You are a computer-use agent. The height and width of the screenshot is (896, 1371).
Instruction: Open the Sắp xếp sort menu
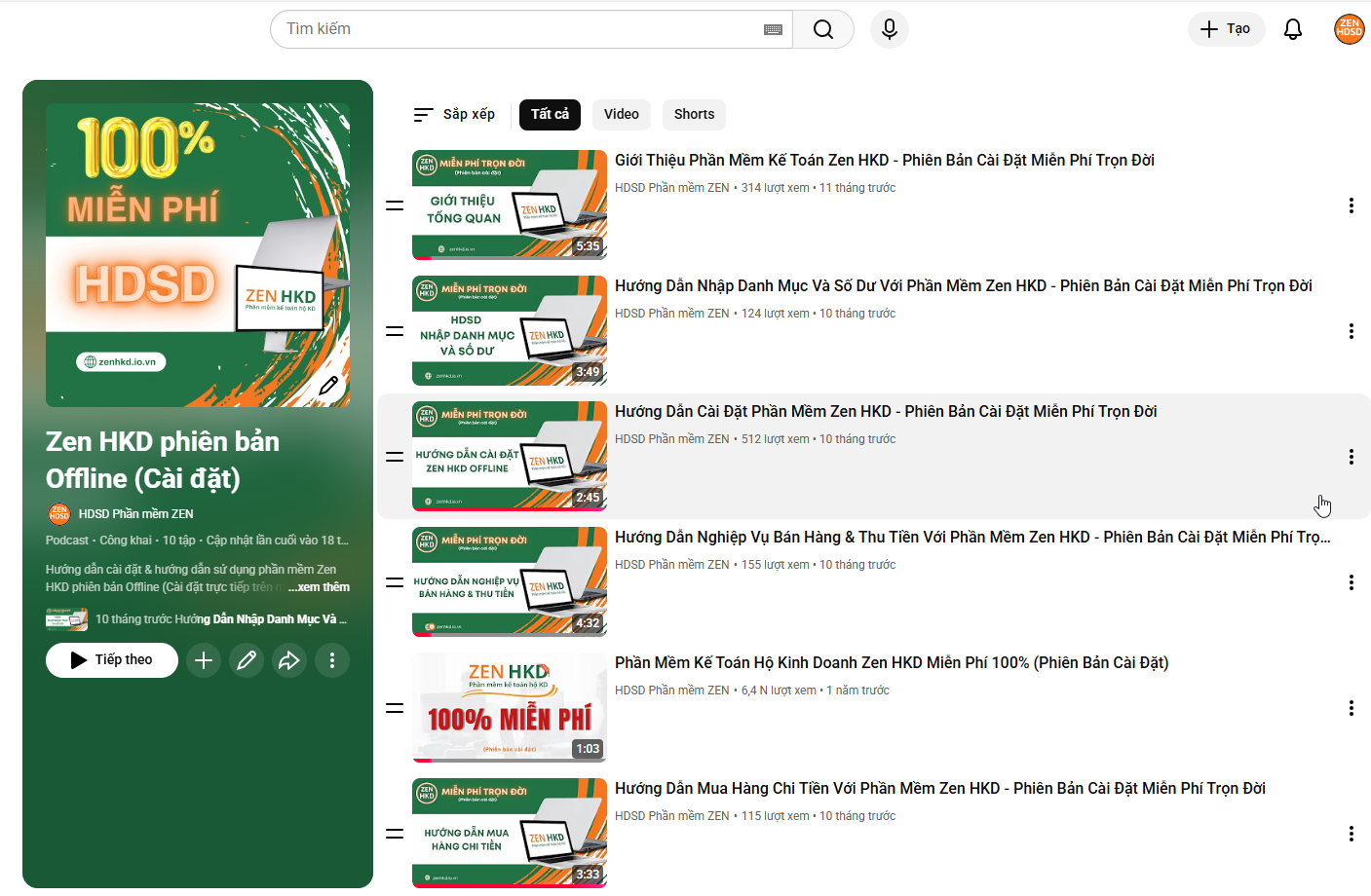click(454, 115)
